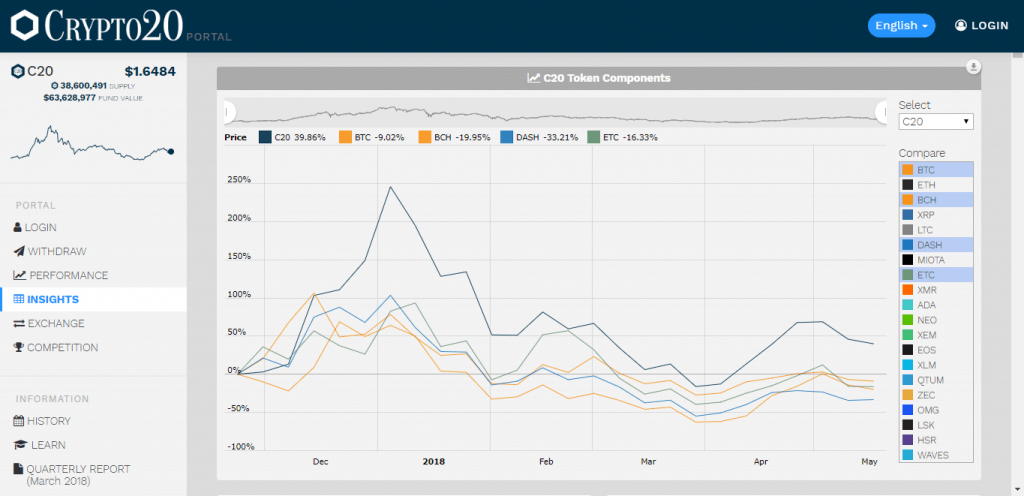Select ADA in the Compare list
The height and width of the screenshot is (496, 1024).
tap(936, 305)
